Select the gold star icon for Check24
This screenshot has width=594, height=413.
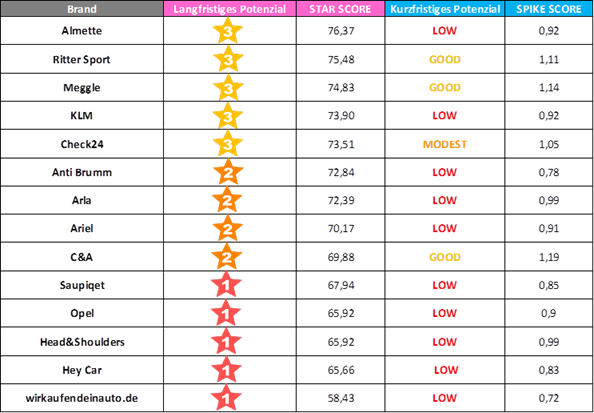point(228,144)
